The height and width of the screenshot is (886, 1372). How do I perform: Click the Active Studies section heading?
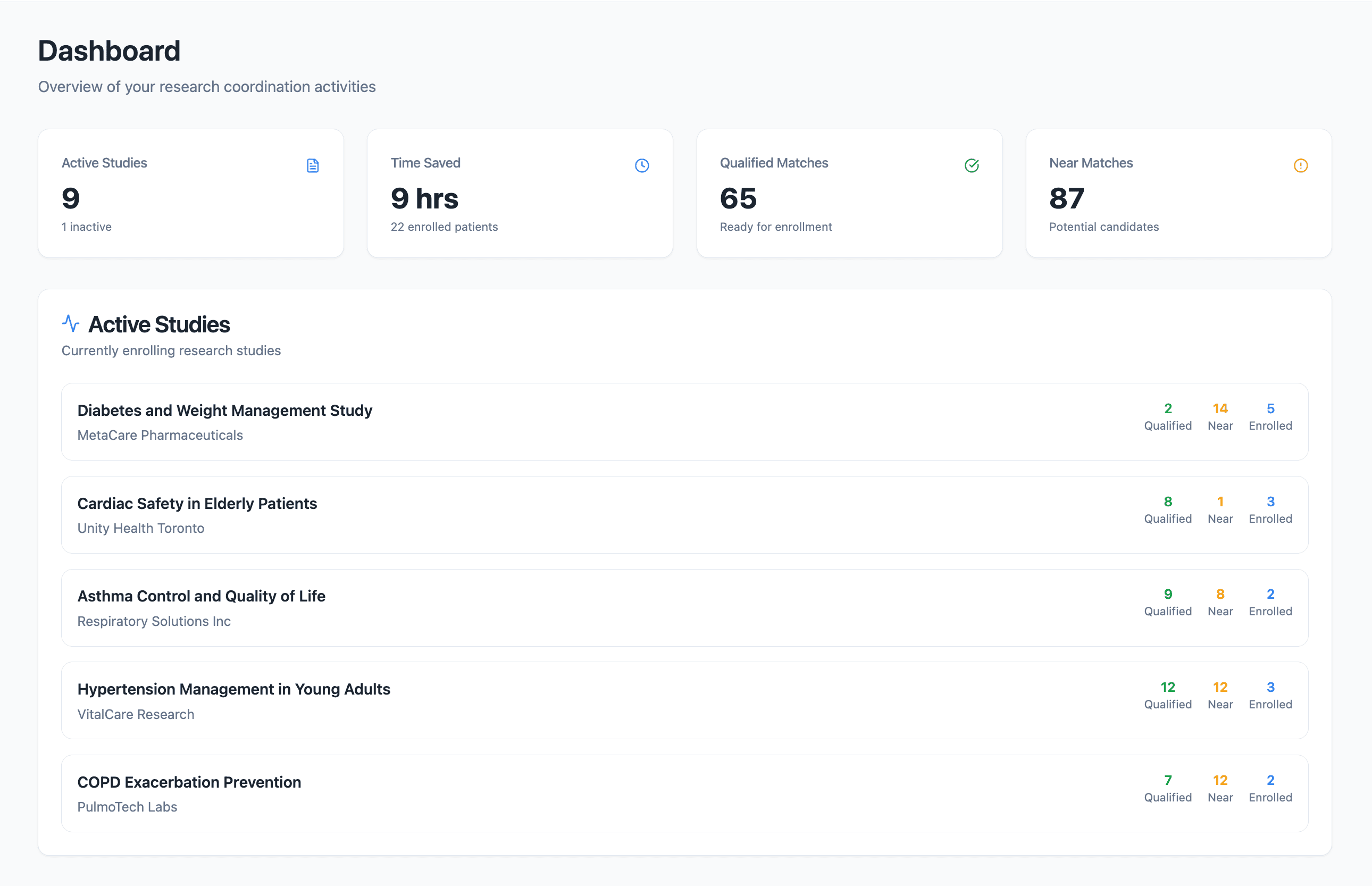click(159, 324)
